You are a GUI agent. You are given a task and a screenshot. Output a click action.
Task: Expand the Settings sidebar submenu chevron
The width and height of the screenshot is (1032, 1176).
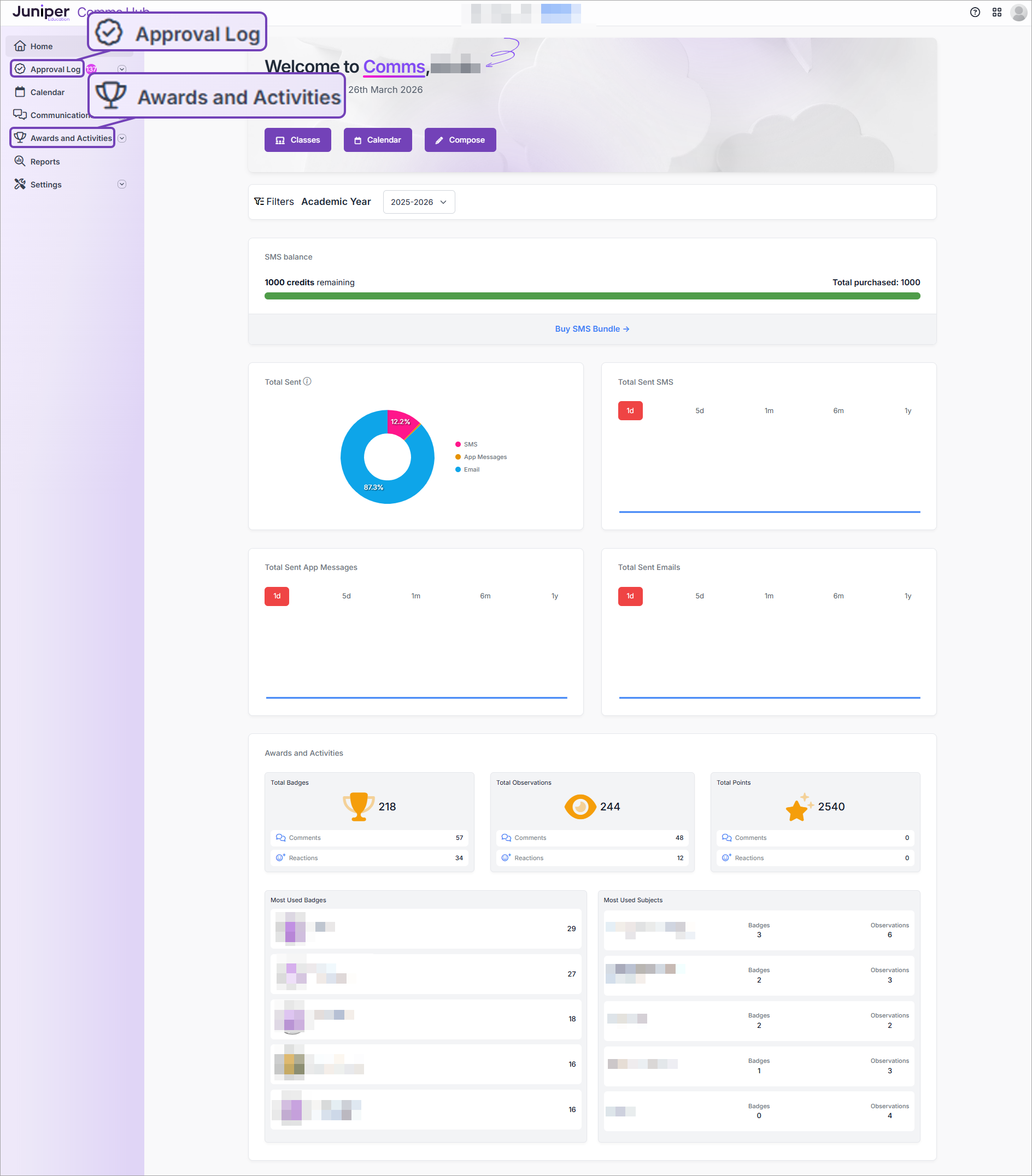point(122,184)
